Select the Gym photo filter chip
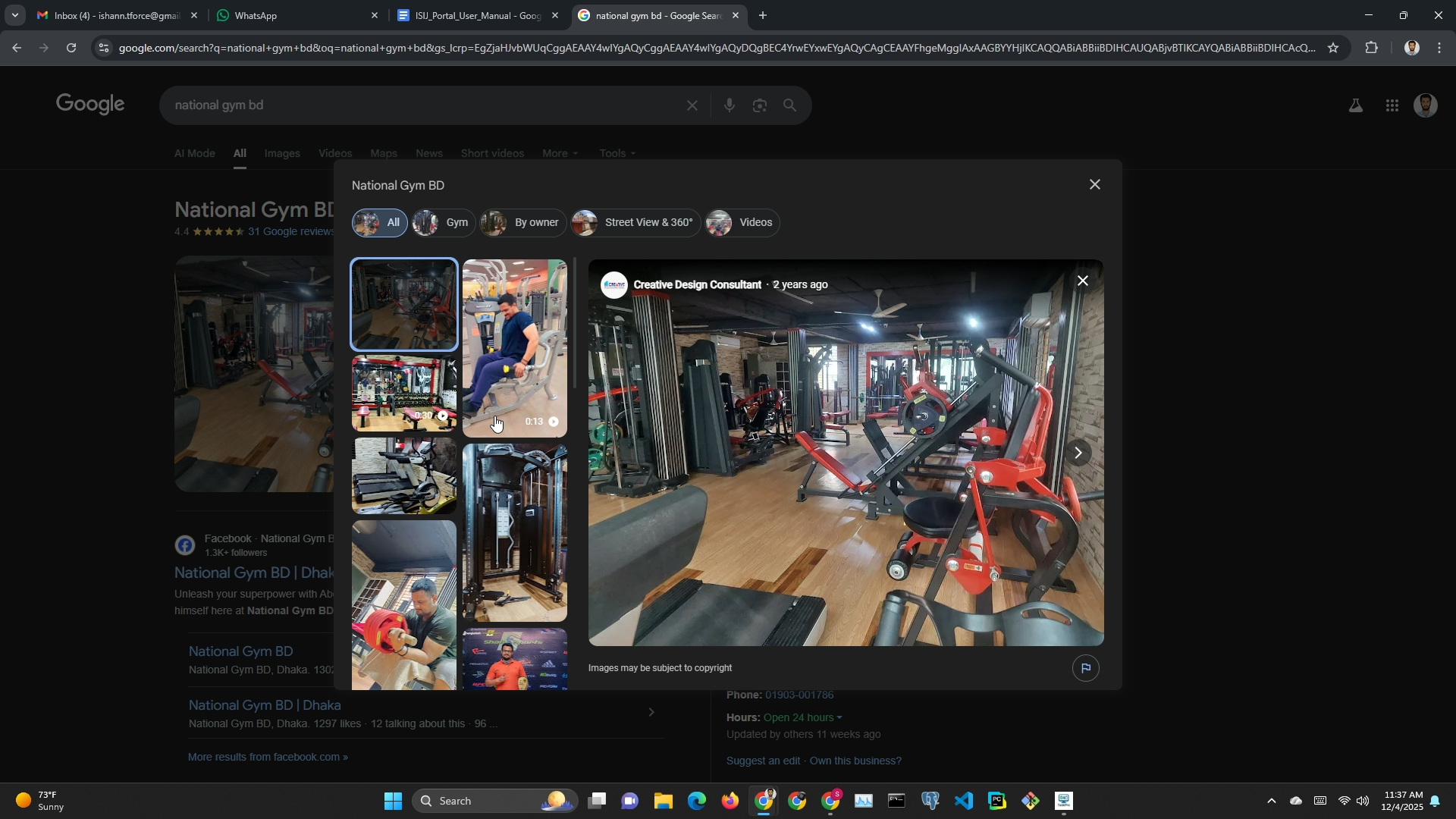The image size is (1456, 819). [x=444, y=223]
